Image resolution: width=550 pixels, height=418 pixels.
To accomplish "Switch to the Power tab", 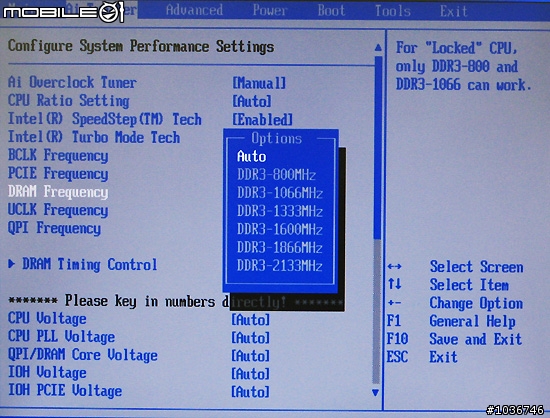I will point(270,10).
